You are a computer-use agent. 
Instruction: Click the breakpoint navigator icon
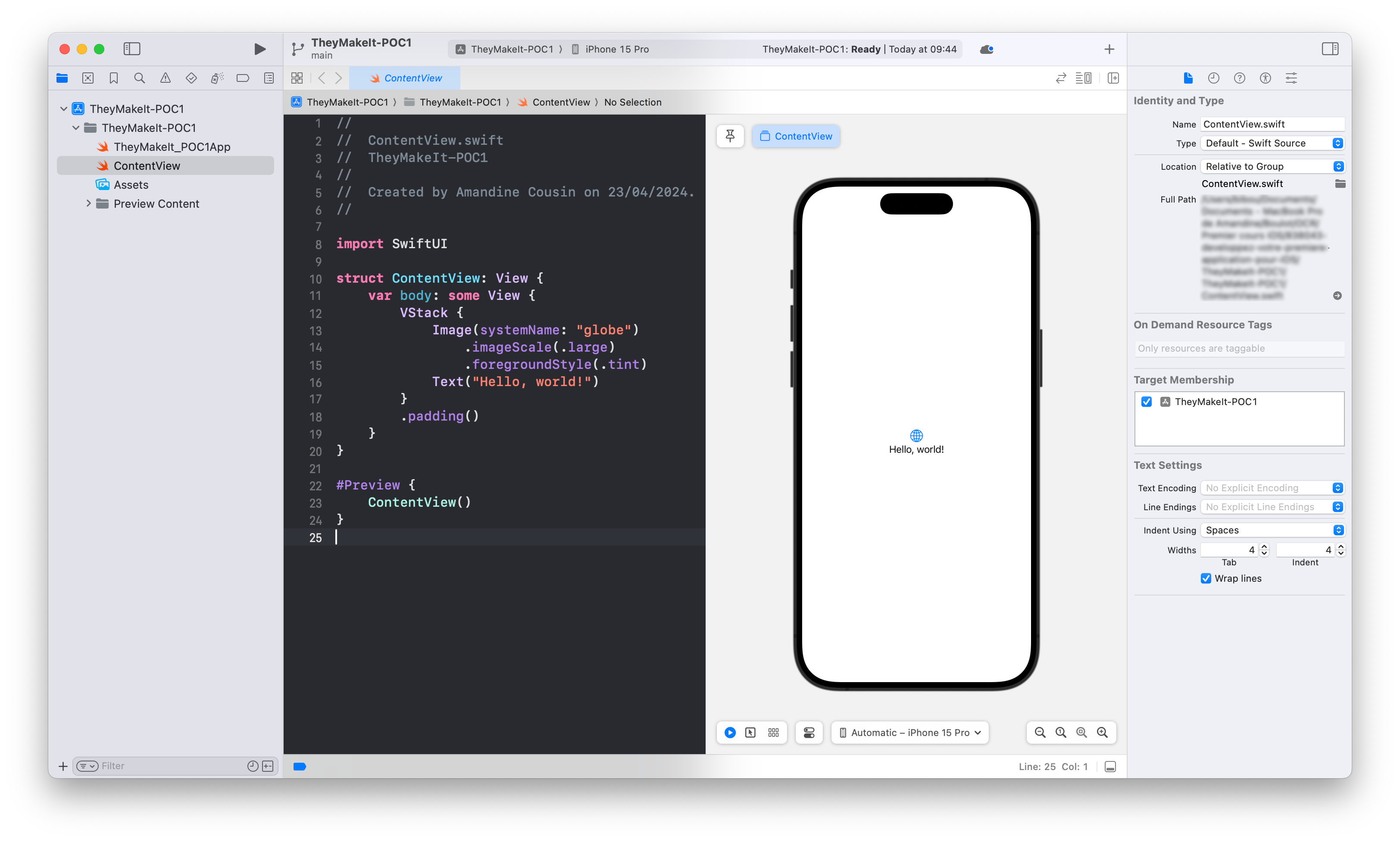point(244,78)
